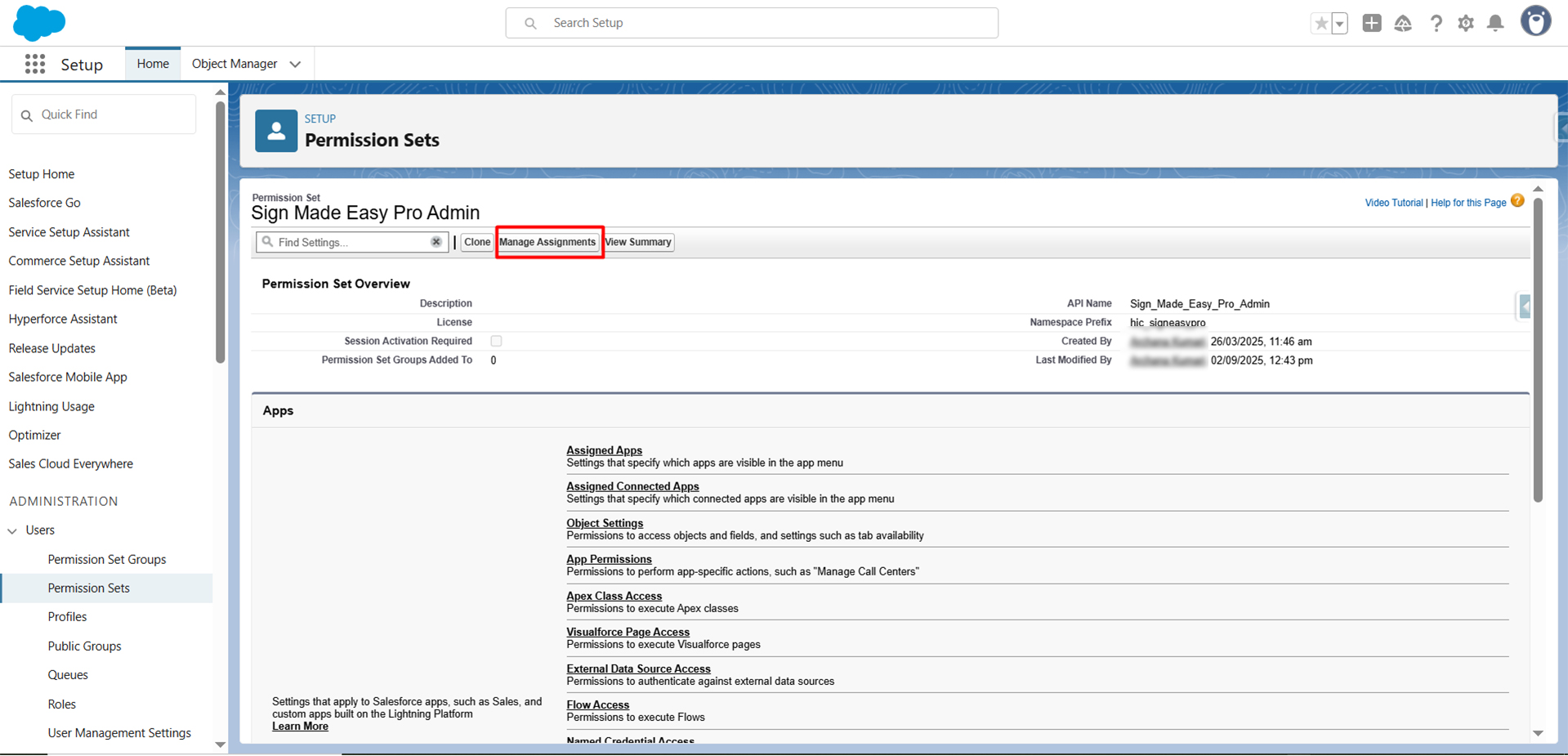Open the Help question mark icon
The width and height of the screenshot is (1568, 756).
point(1436,23)
